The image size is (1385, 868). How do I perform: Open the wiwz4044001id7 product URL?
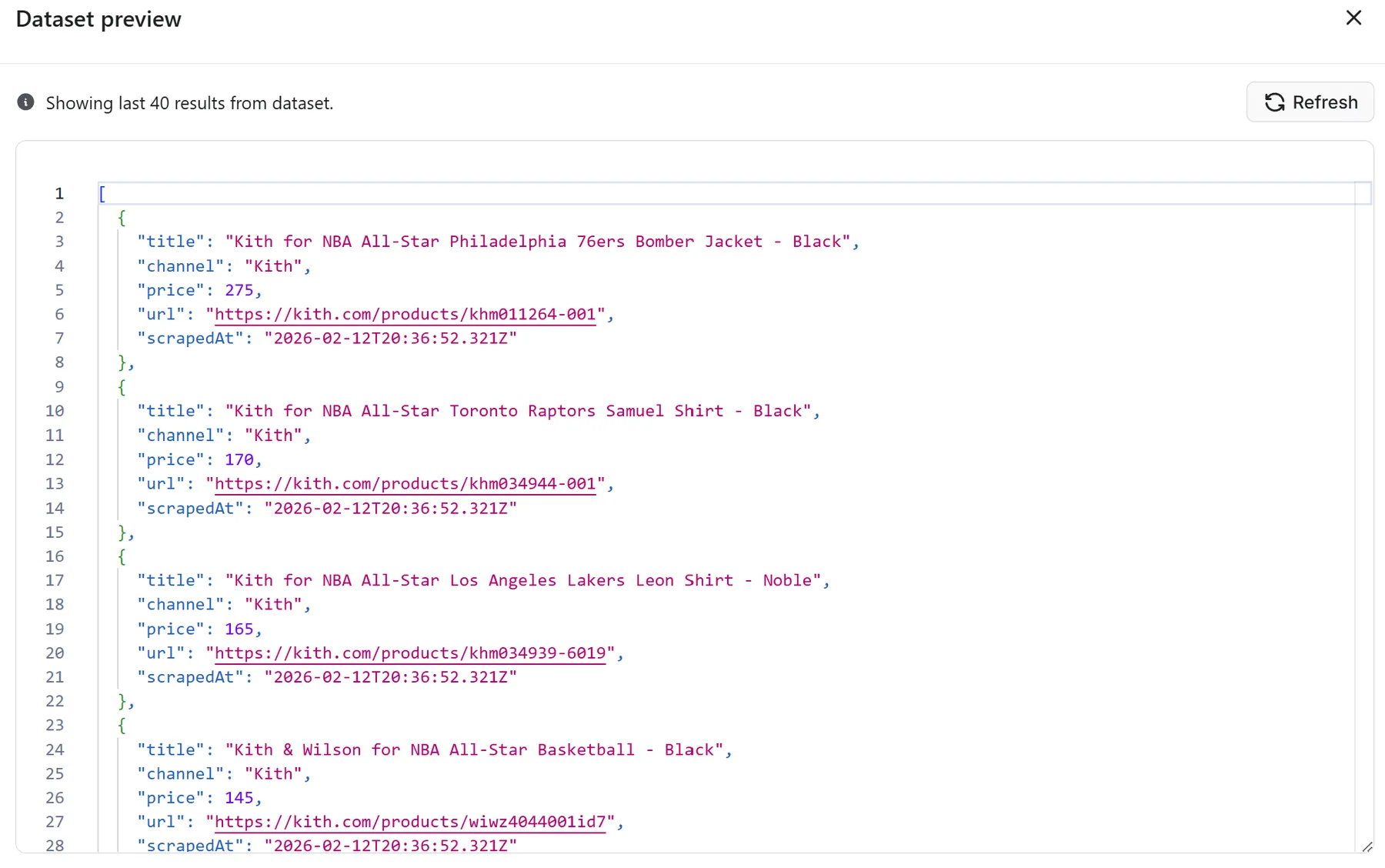pos(410,822)
